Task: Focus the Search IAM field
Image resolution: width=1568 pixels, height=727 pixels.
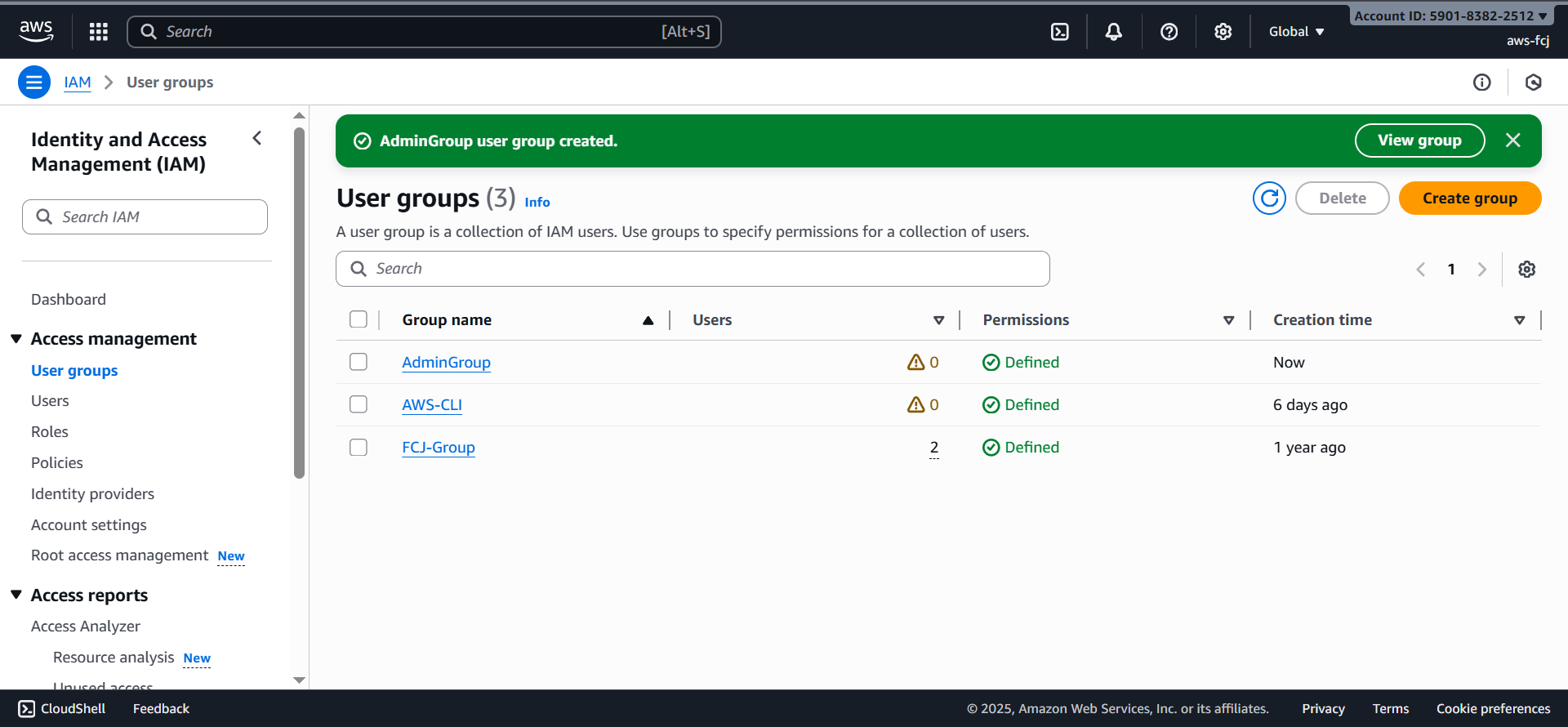Action: [145, 216]
